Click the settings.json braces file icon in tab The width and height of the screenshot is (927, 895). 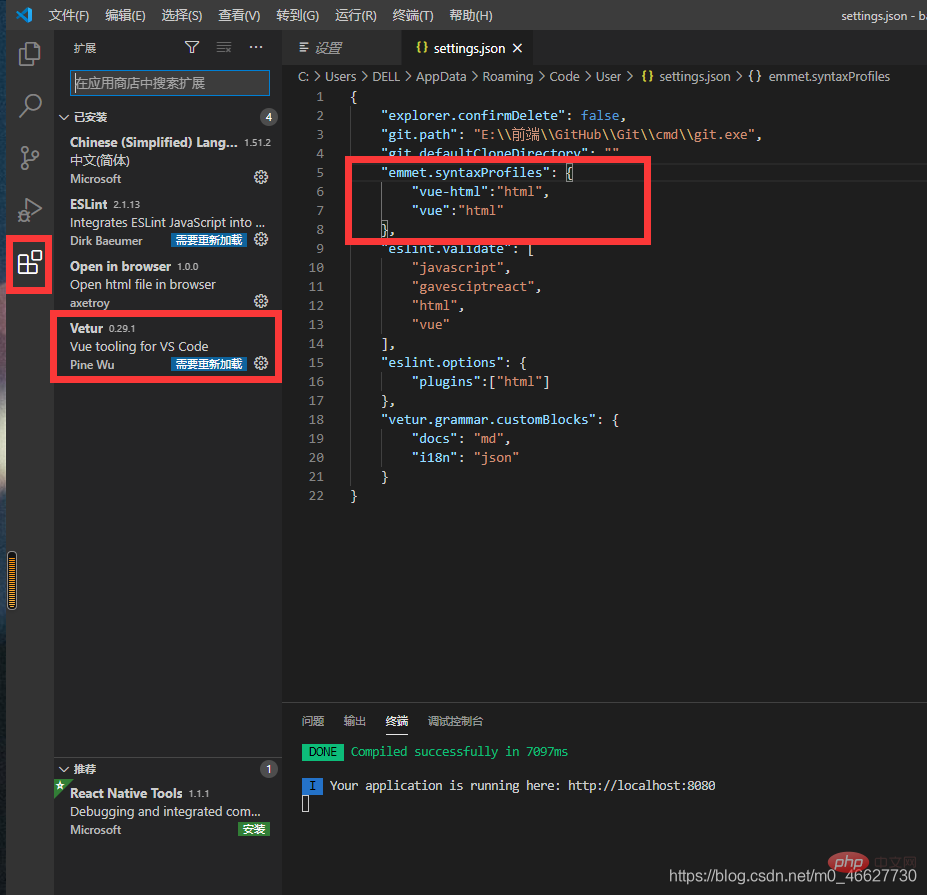[x=422, y=48]
